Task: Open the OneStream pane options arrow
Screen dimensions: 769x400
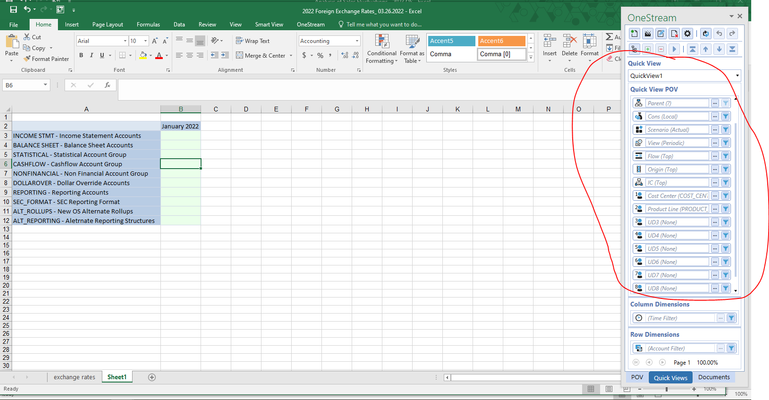Action: (x=731, y=16)
